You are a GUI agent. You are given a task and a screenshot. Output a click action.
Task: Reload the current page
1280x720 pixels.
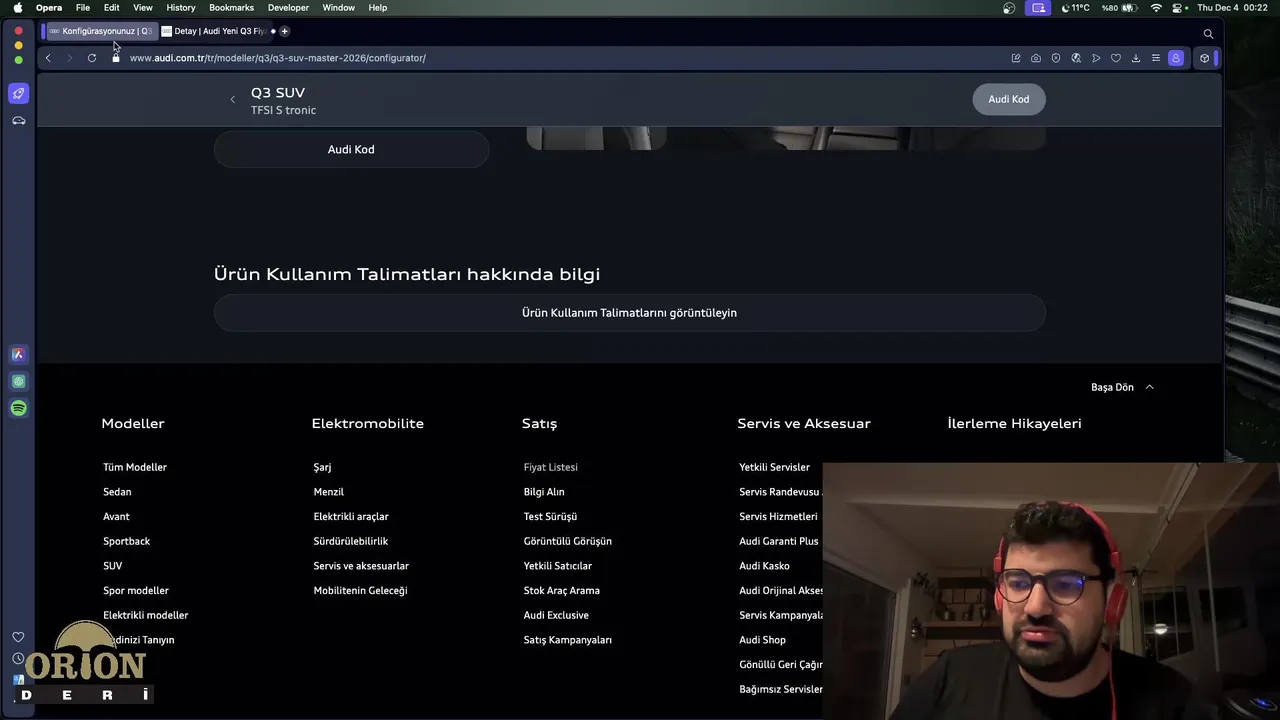pyautogui.click(x=92, y=58)
